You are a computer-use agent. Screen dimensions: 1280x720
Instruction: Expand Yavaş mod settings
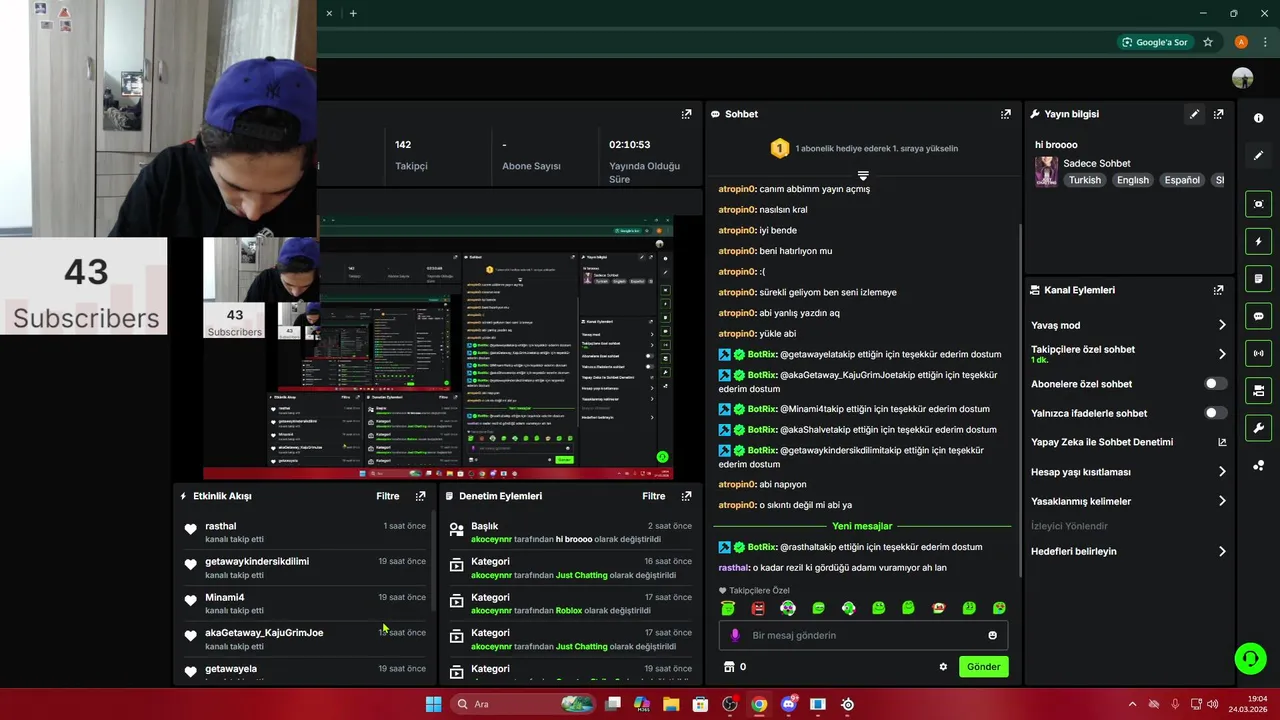(1222, 325)
